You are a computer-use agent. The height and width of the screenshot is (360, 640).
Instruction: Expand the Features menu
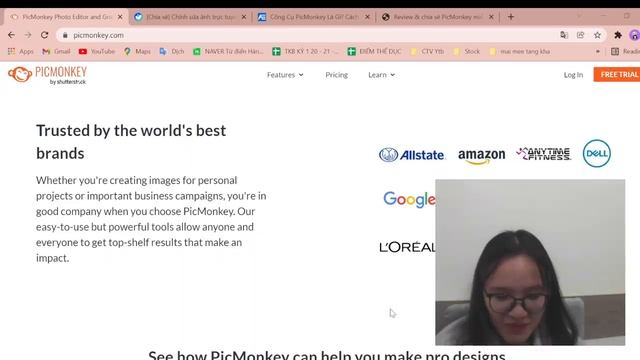pyautogui.click(x=285, y=75)
